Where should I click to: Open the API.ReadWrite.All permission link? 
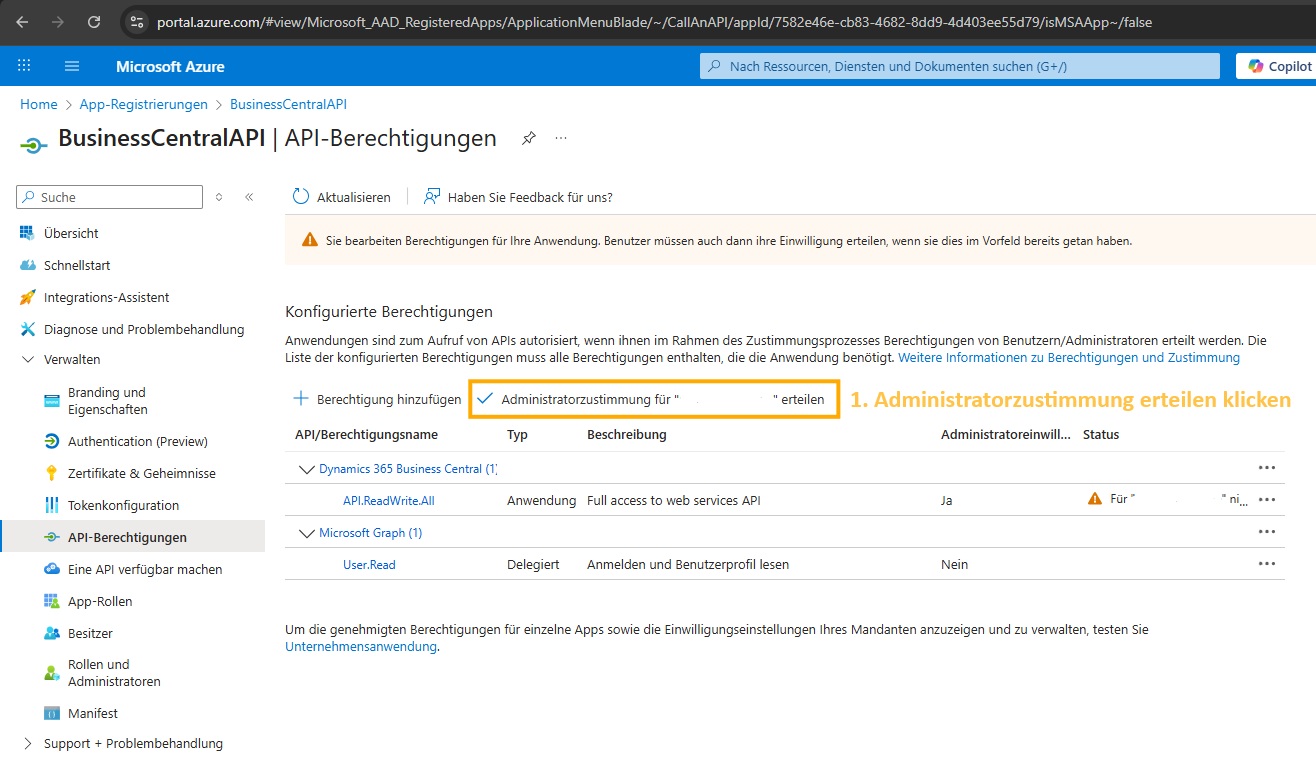tap(389, 500)
